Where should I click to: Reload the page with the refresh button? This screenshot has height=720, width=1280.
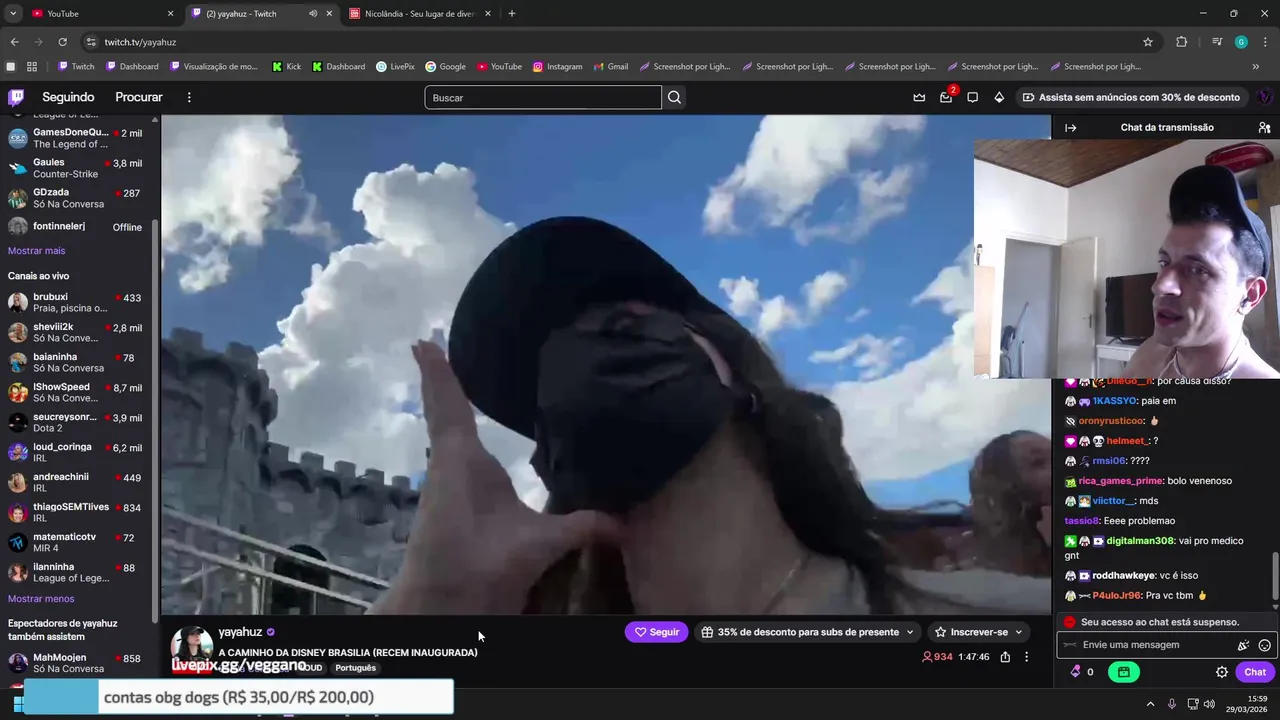click(x=62, y=42)
